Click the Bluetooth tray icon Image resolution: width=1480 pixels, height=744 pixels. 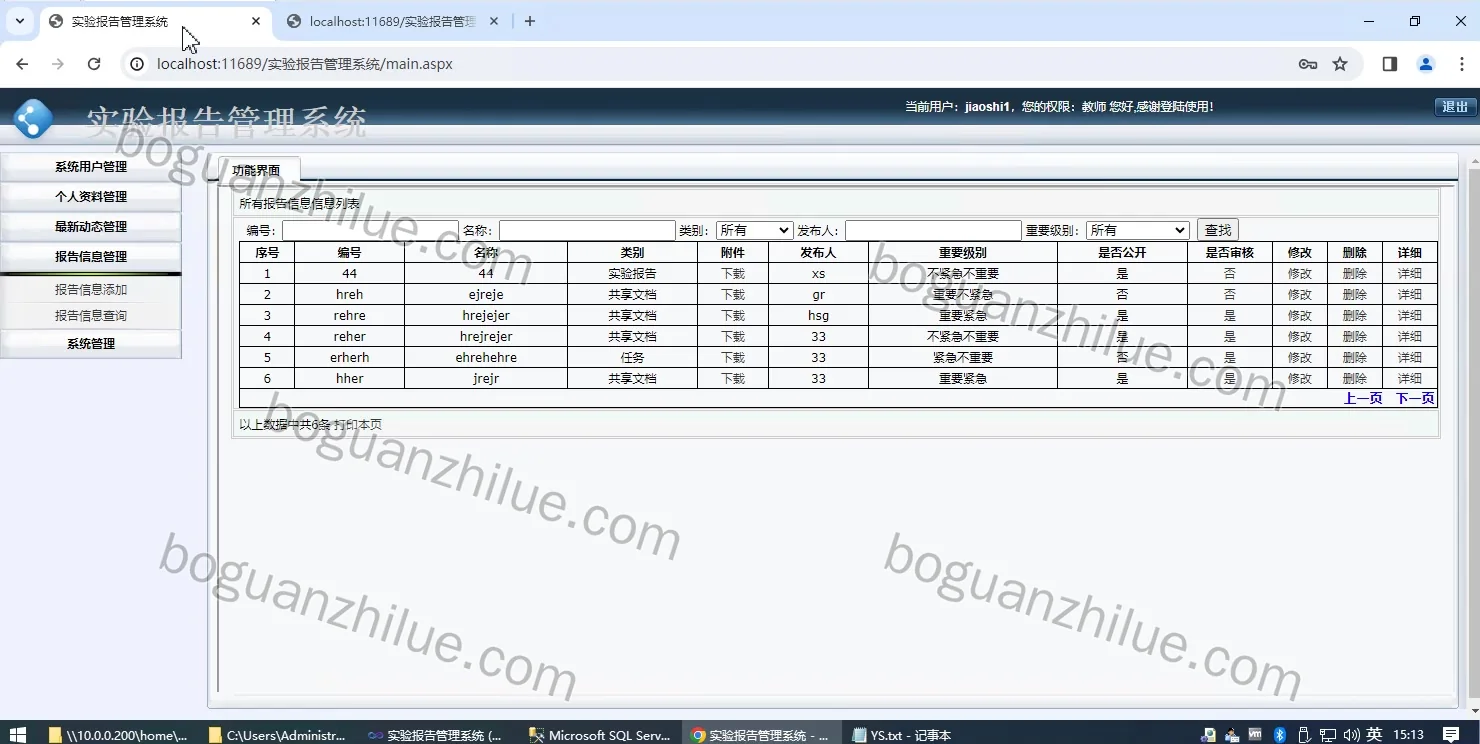pos(1279,735)
